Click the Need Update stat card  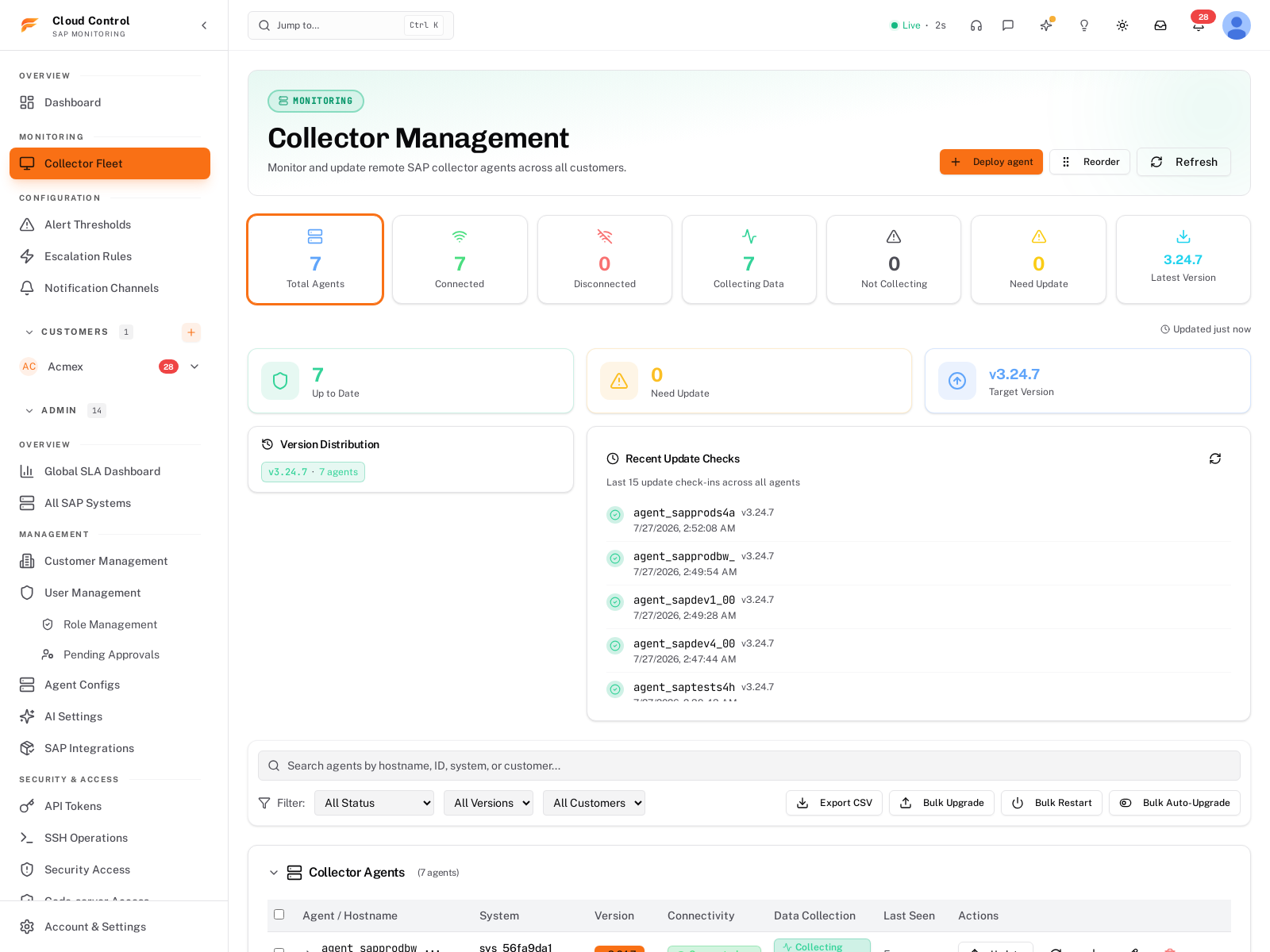pos(1038,259)
